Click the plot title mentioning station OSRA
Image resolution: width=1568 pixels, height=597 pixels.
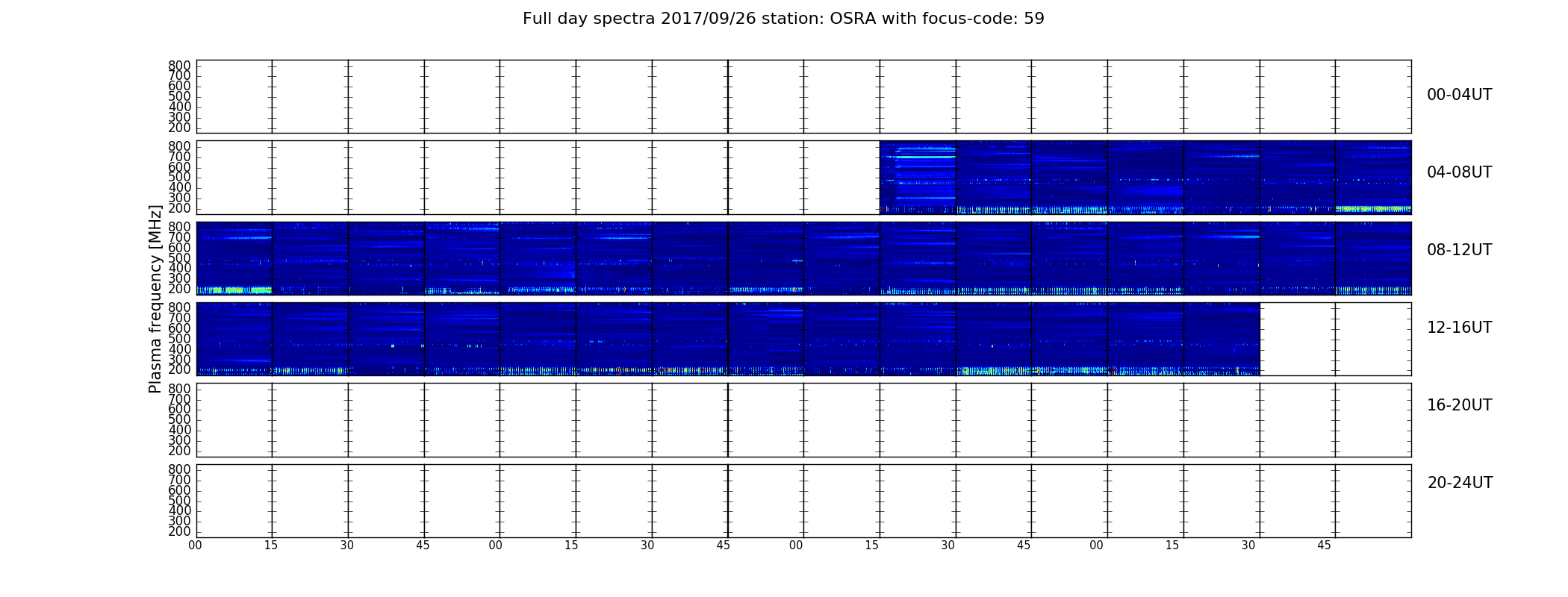(783, 19)
